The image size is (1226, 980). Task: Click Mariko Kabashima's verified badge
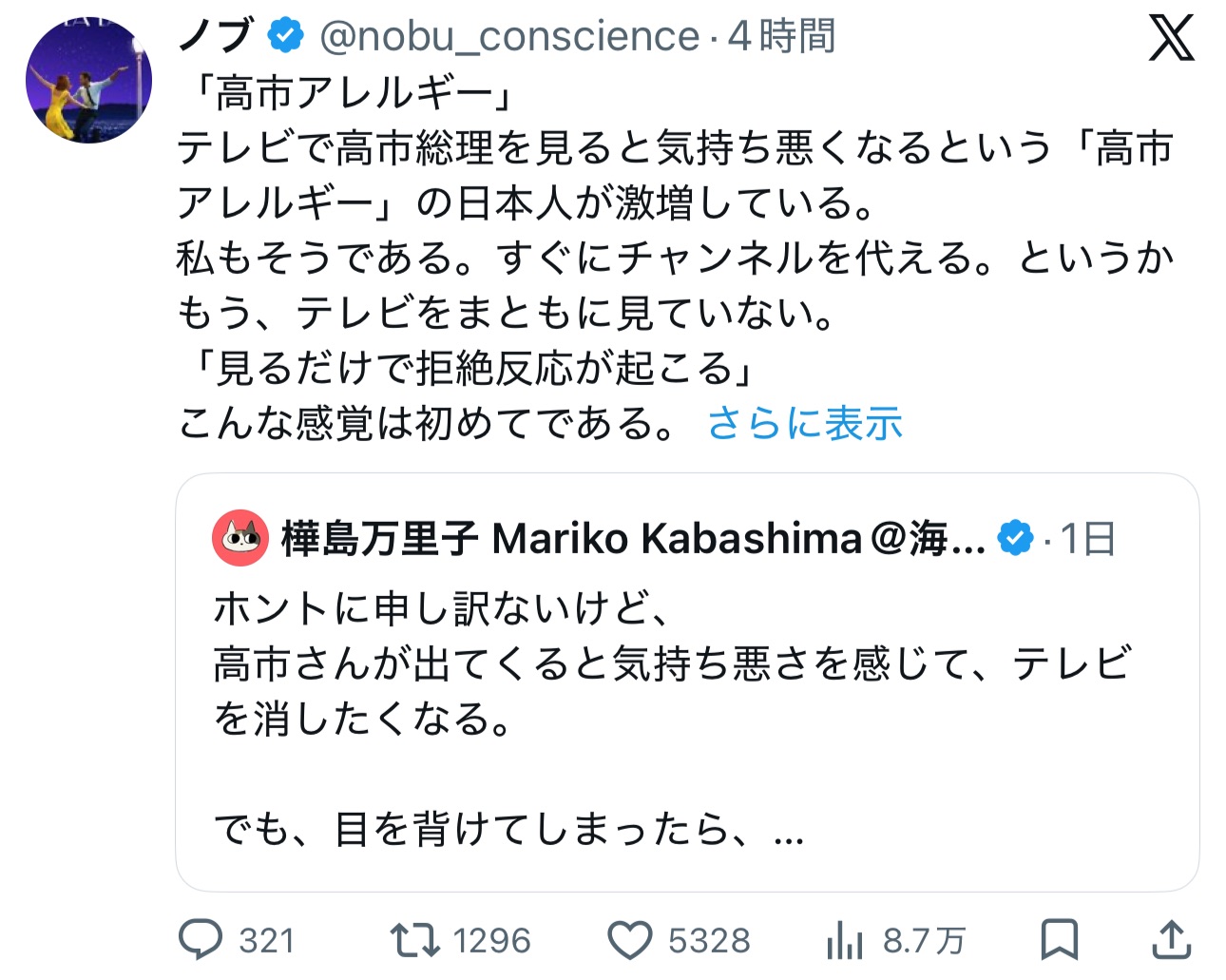pyautogui.click(x=1015, y=539)
